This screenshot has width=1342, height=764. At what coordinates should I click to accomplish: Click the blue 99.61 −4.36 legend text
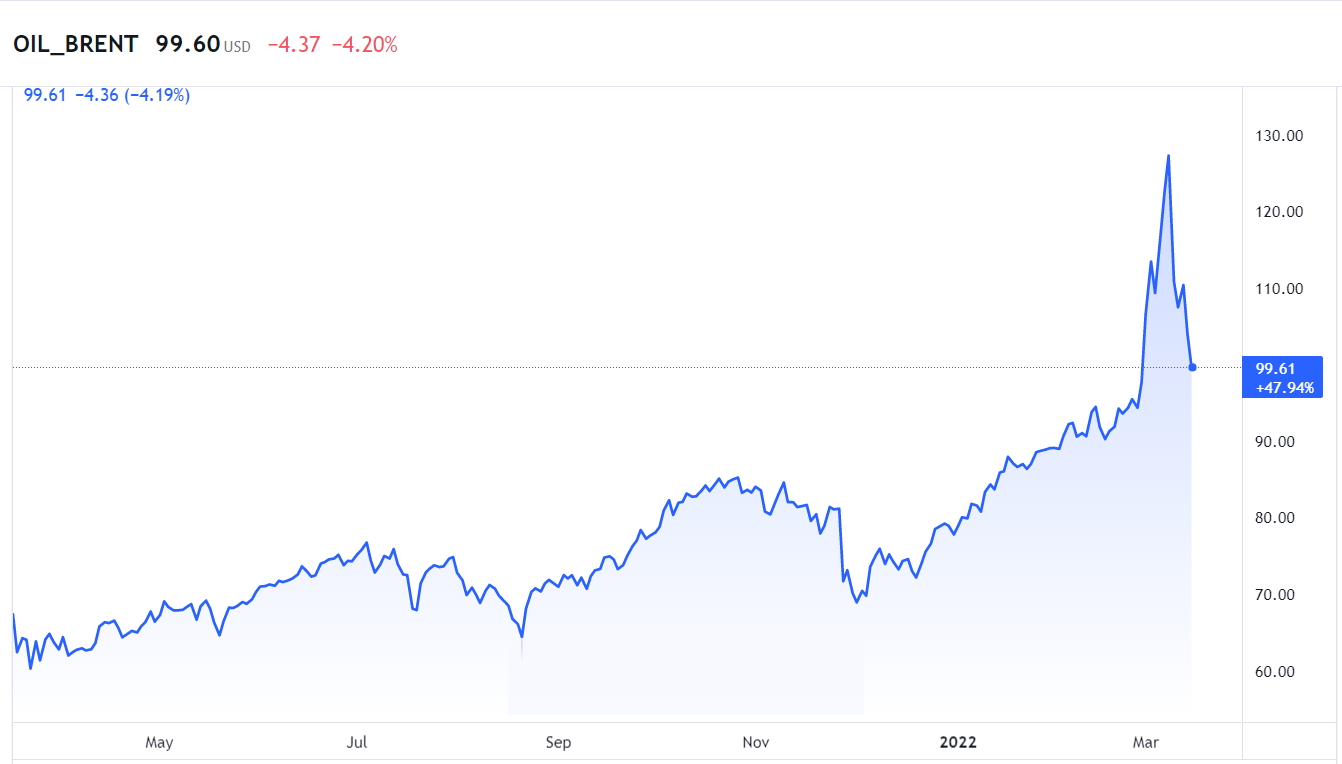click(x=107, y=95)
